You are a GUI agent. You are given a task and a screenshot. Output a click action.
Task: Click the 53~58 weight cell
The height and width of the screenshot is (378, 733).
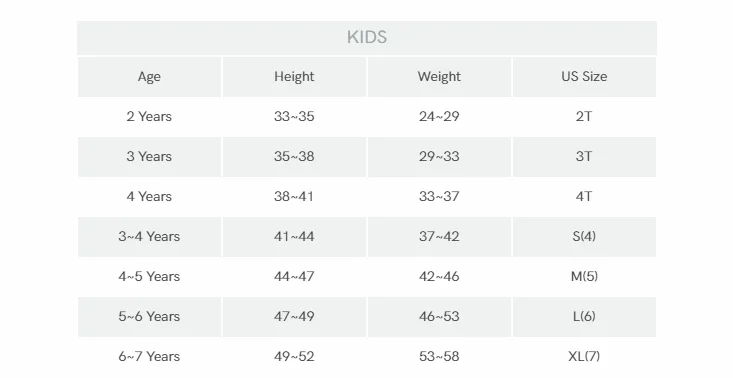(439, 357)
